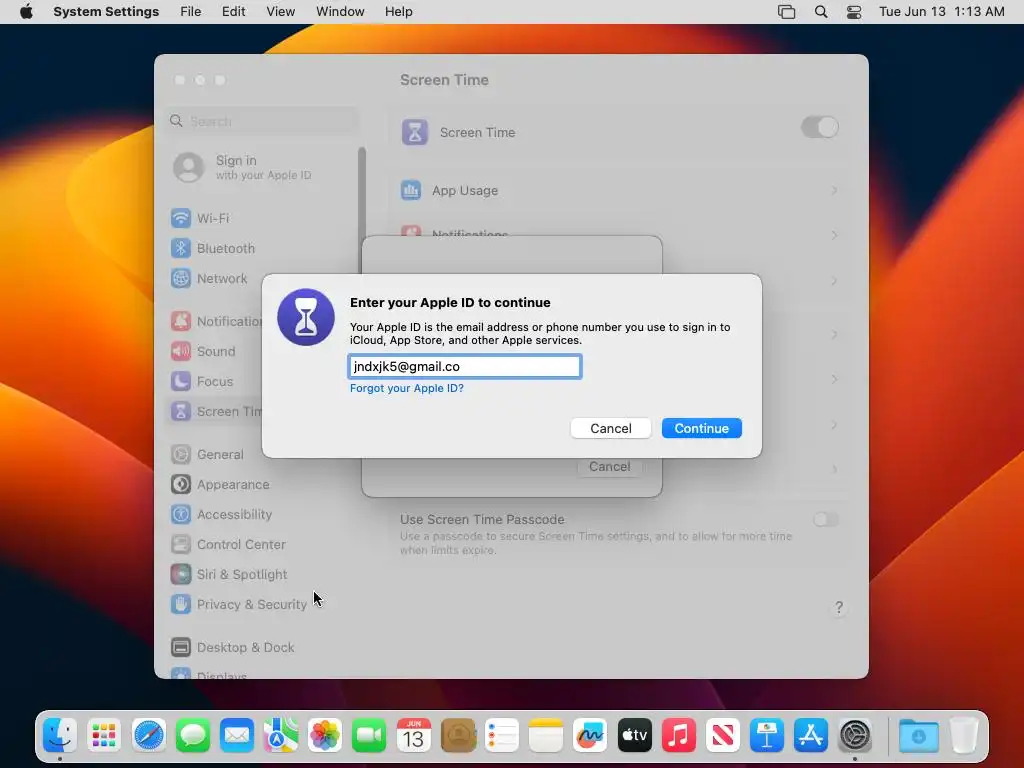Open App Store from the Dock
The width and height of the screenshot is (1024, 768).
click(x=810, y=735)
